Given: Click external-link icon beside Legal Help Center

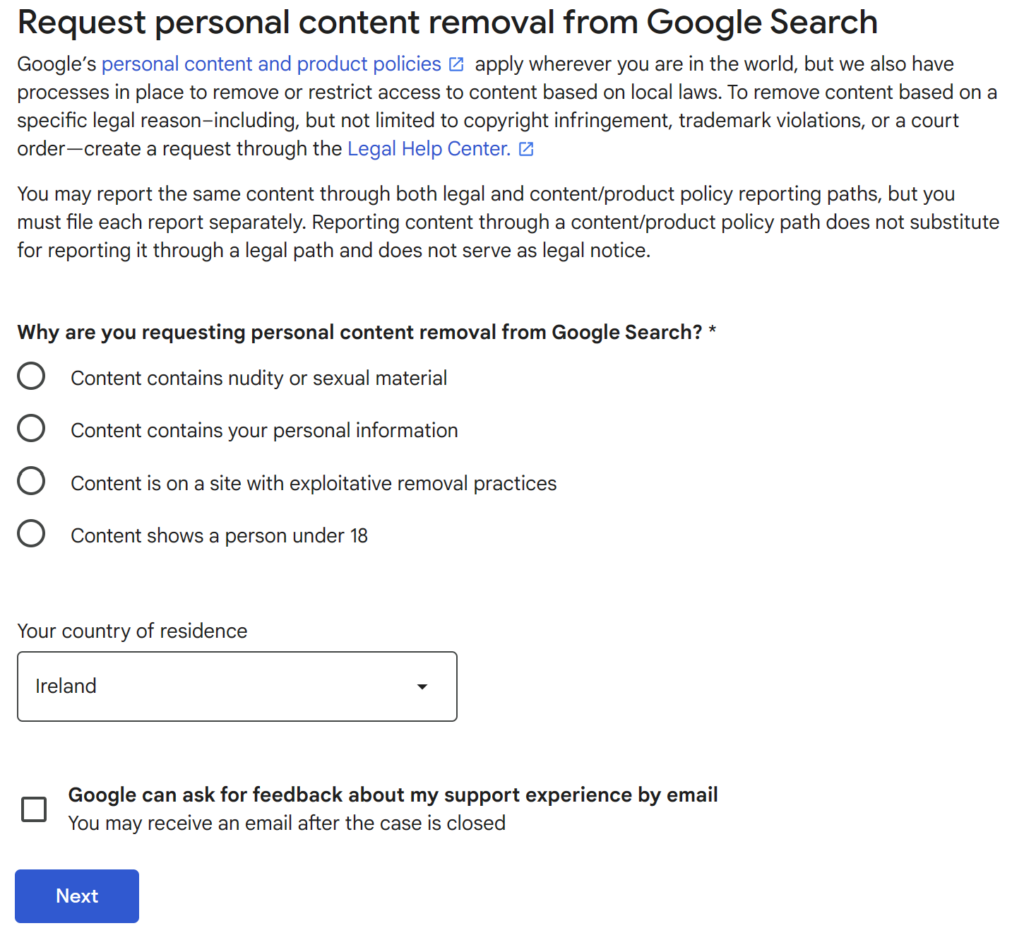Looking at the screenshot, I should click(527, 148).
